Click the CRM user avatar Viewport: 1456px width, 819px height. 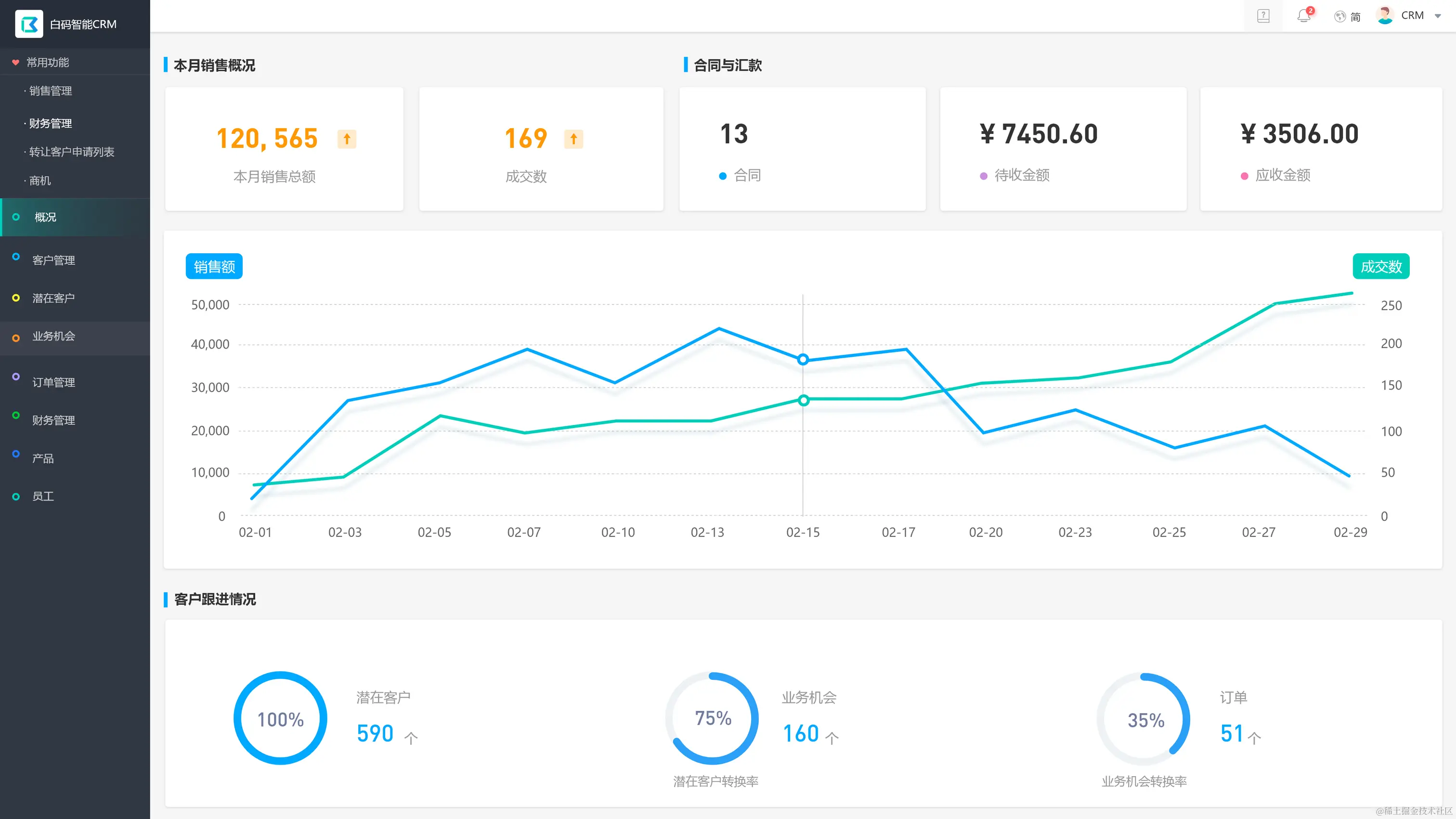click(1385, 15)
